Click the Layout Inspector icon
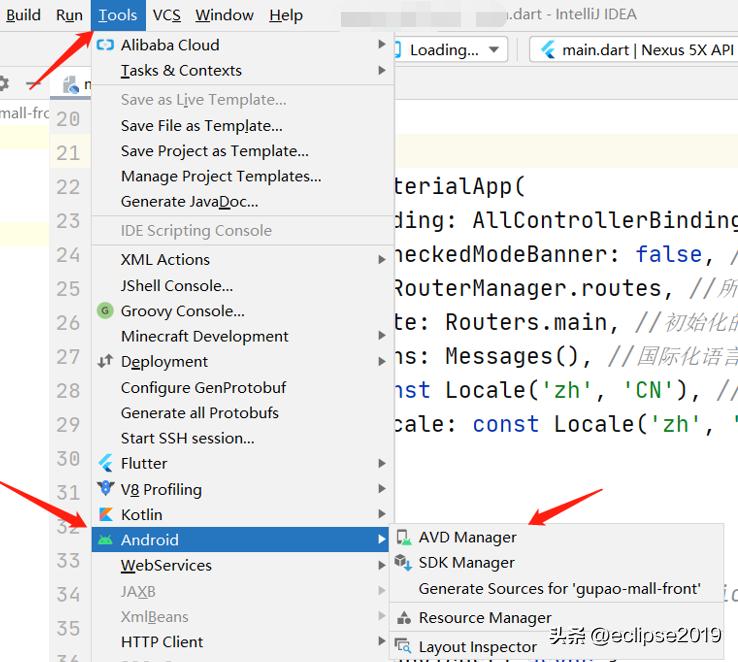This screenshot has height=662, width=738. pyautogui.click(x=403, y=646)
